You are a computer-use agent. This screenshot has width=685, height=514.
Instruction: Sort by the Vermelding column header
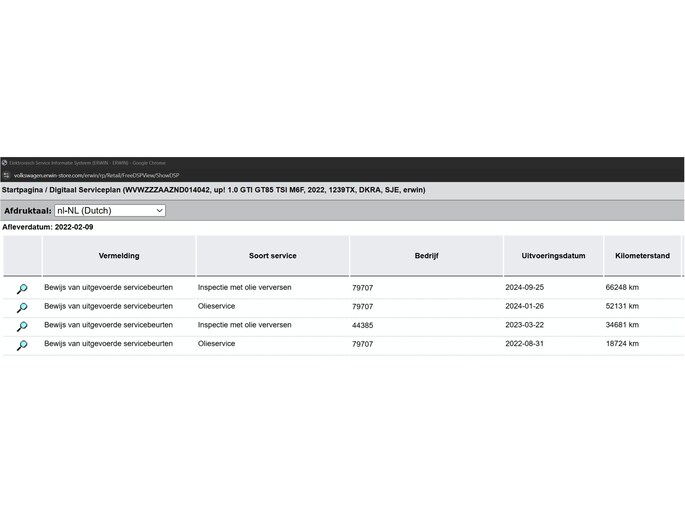(x=119, y=256)
